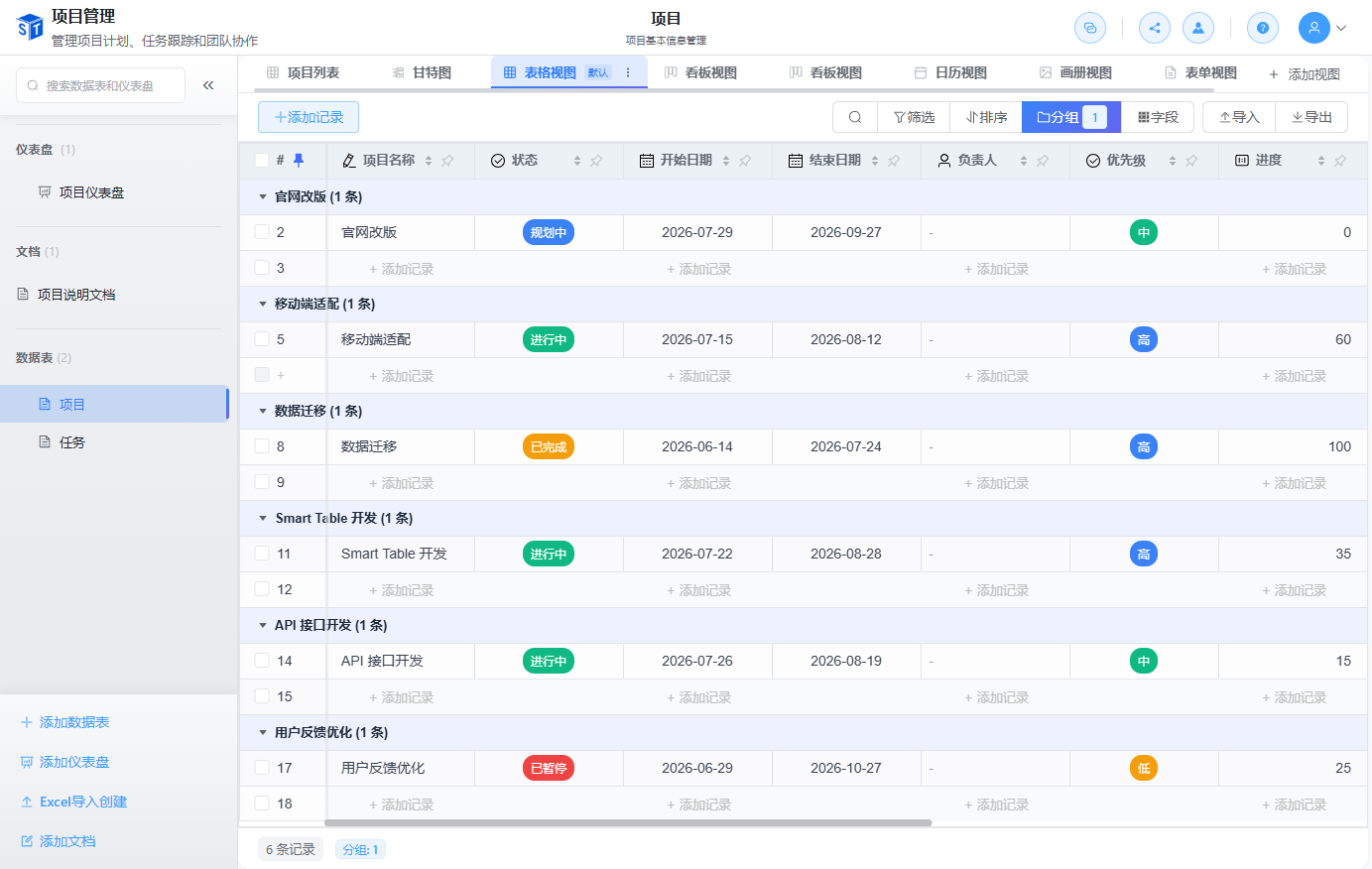The height and width of the screenshot is (869, 1372).
Task: Pin the 进度 column
Action: pos(1340,161)
